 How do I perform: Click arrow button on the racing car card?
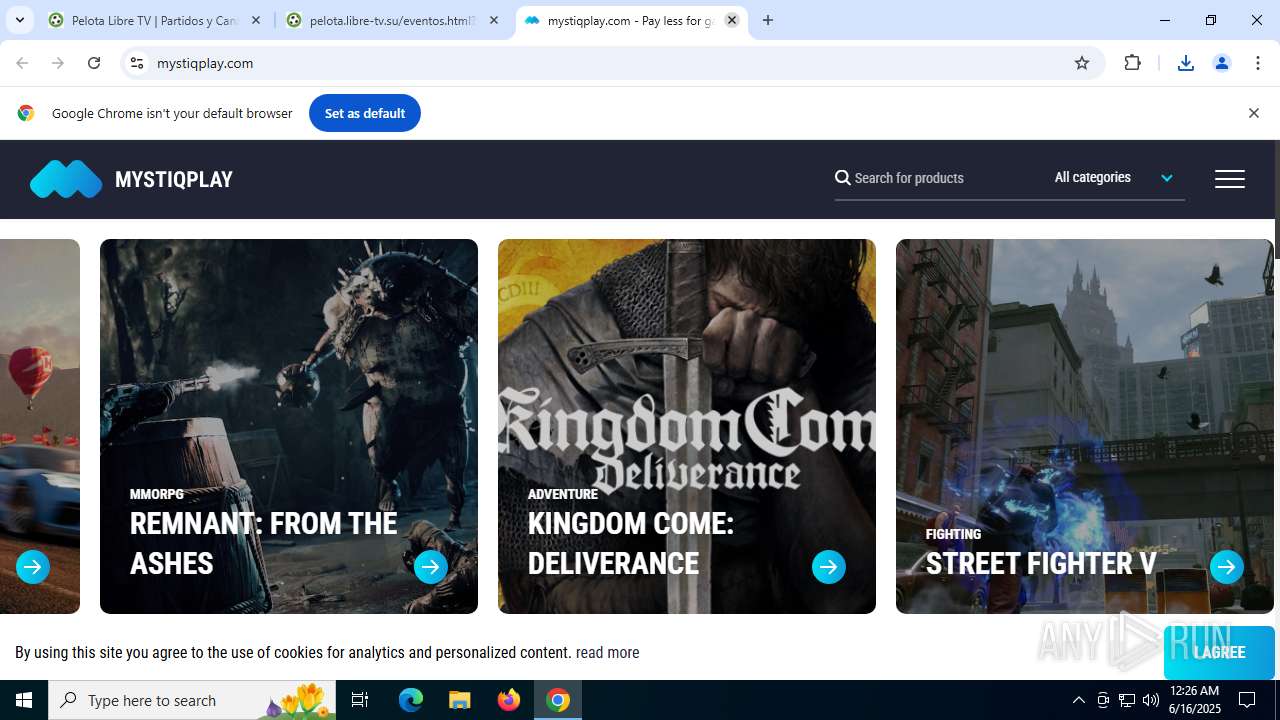33,567
